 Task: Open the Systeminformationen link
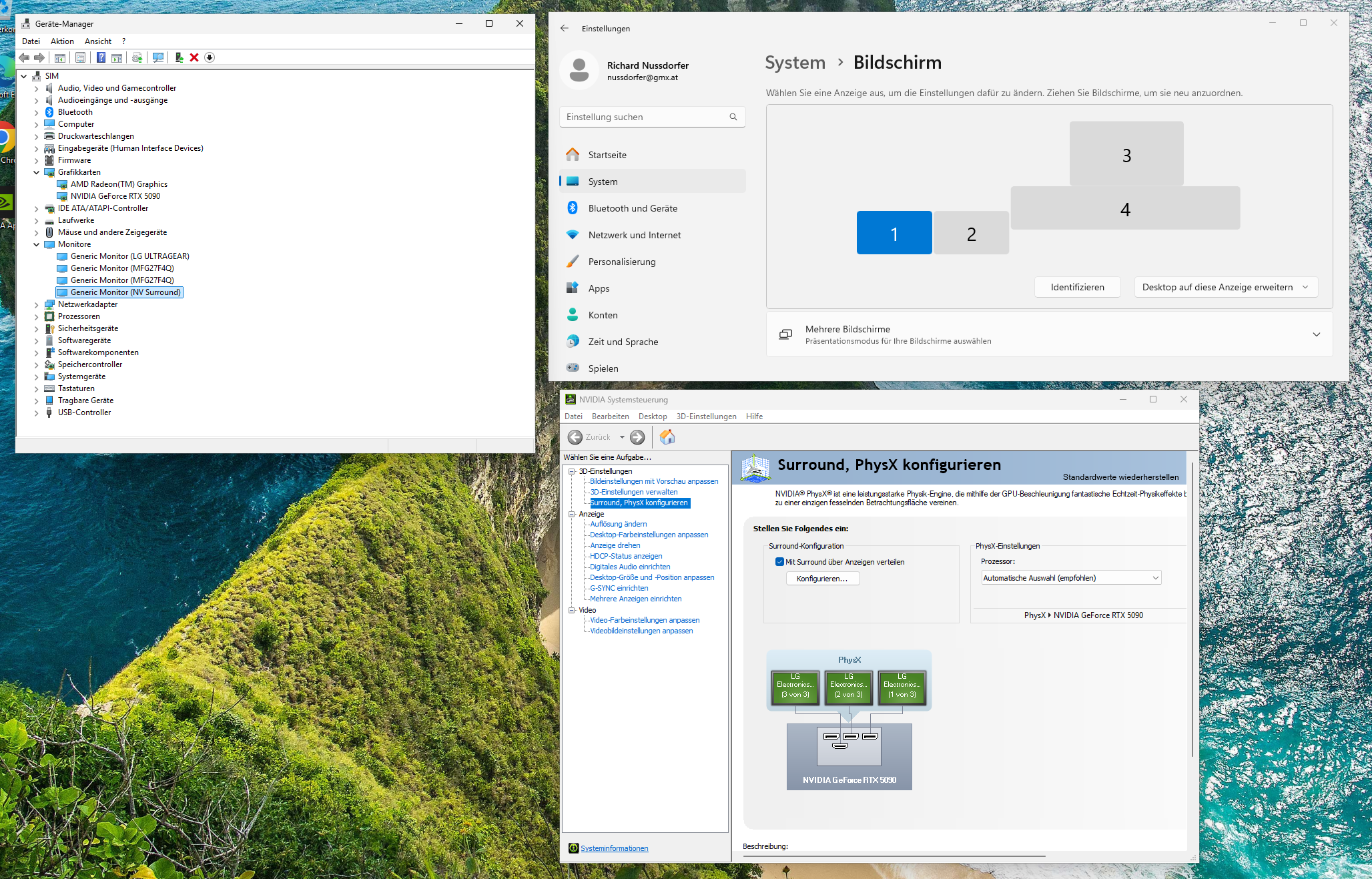613,848
